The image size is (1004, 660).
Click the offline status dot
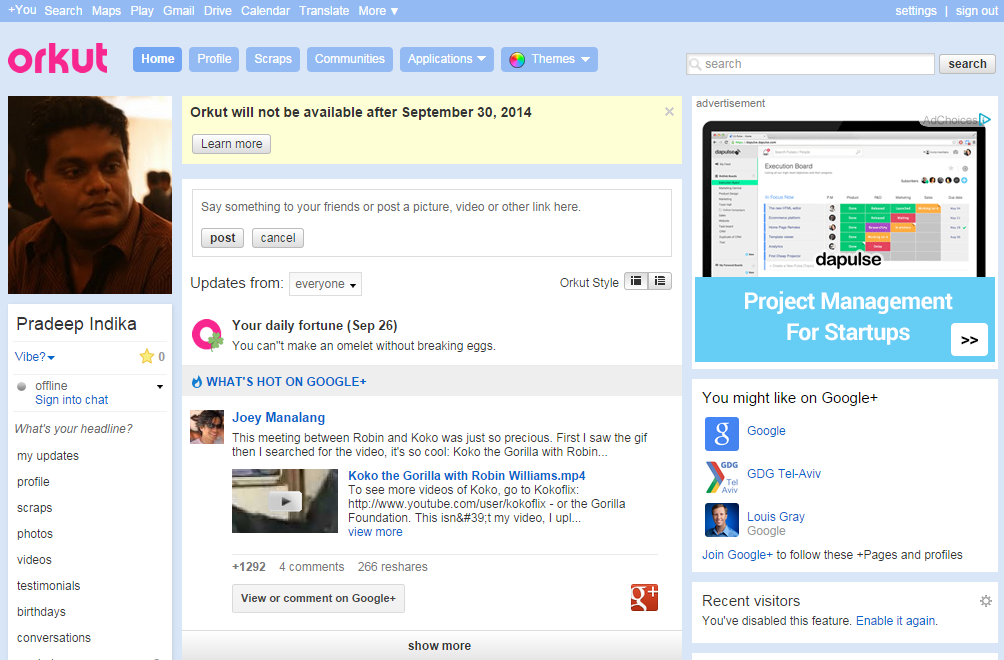[x=22, y=386]
